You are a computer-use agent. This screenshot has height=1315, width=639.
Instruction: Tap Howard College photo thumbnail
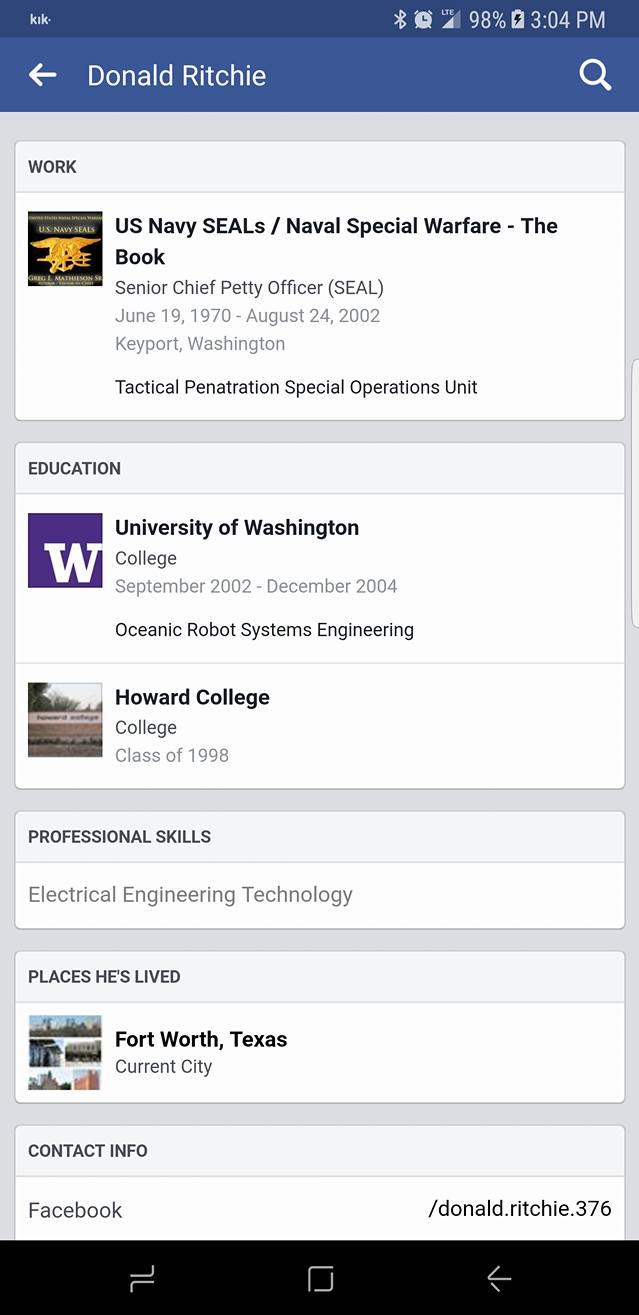click(65, 720)
